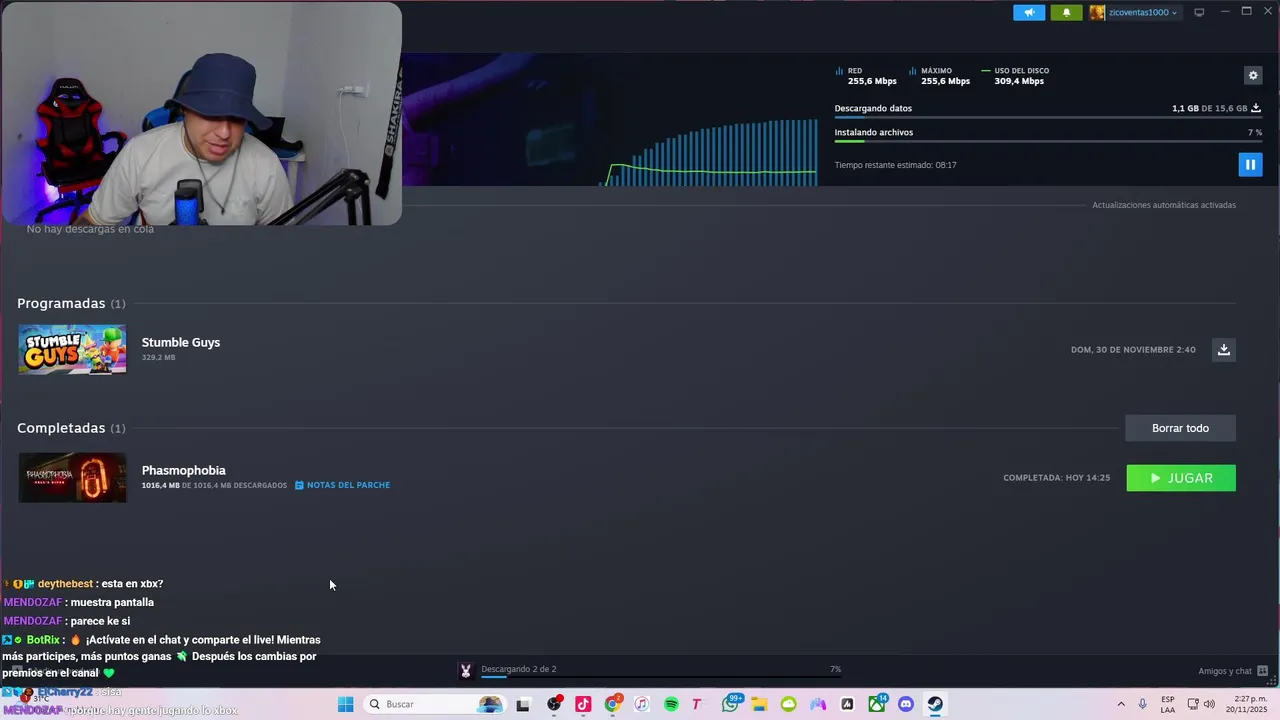The width and height of the screenshot is (1280, 720).
Task: Click Borrar todo button
Action: (1180, 428)
